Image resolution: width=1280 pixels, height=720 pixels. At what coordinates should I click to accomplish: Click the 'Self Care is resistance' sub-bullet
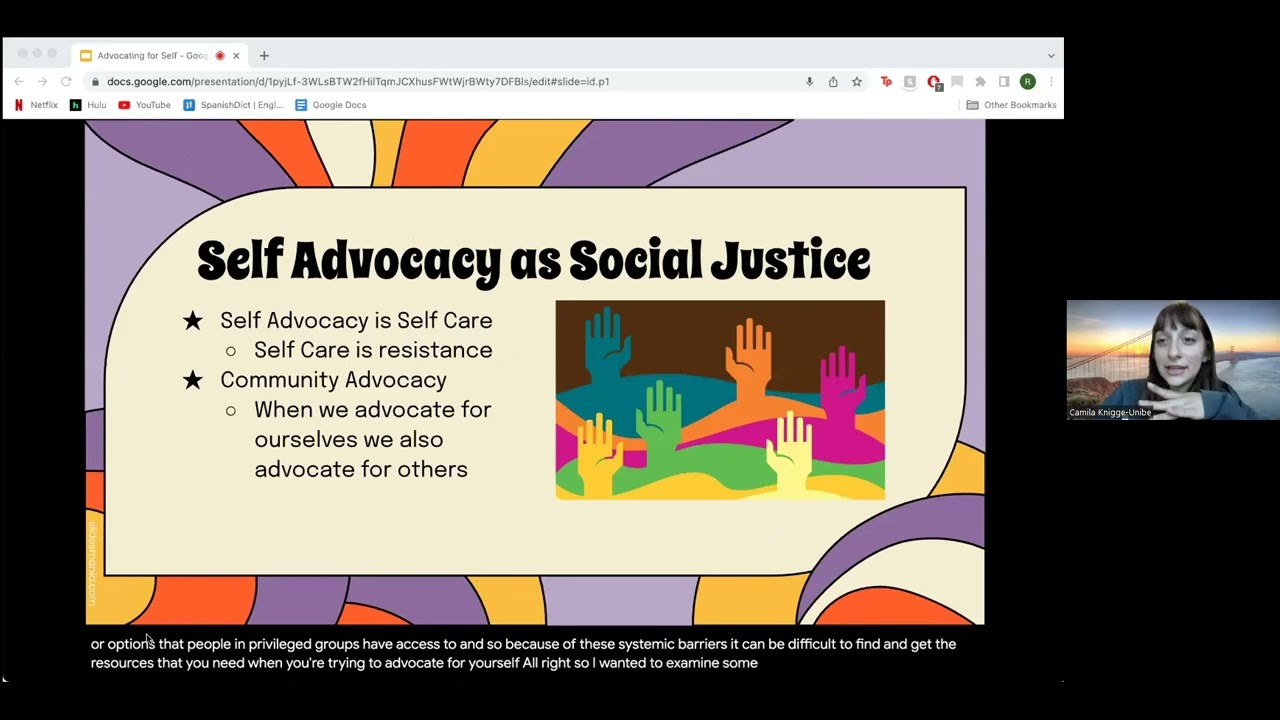tap(373, 350)
